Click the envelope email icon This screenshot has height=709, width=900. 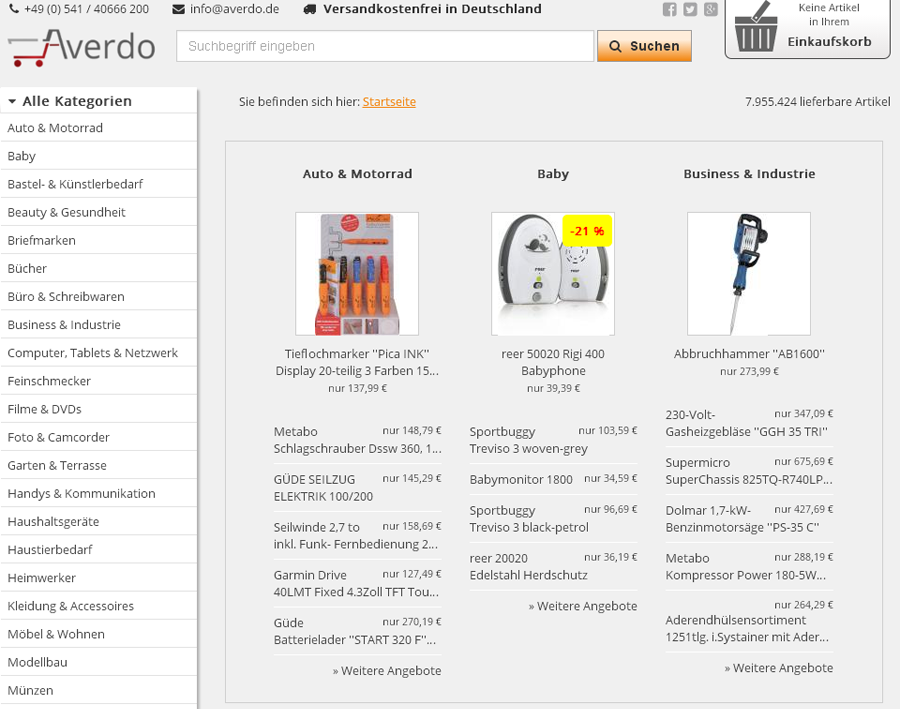[179, 9]
